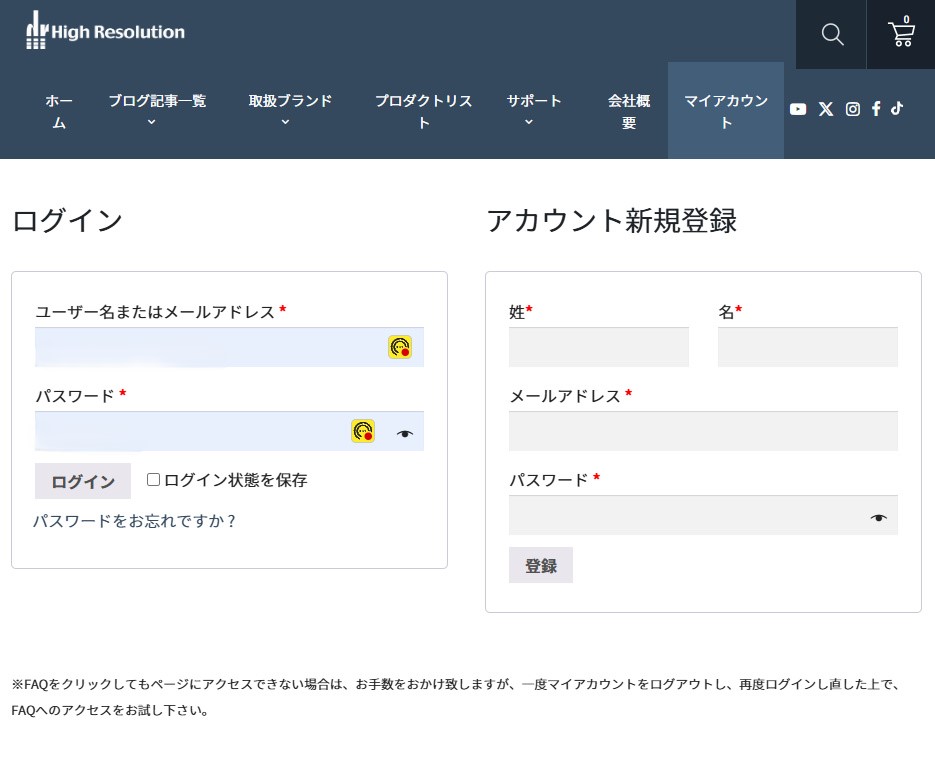Go to 会社概要 menu item
Image resolution: width=935 pixels, height=765 pixels.
(x=628, y=111)
